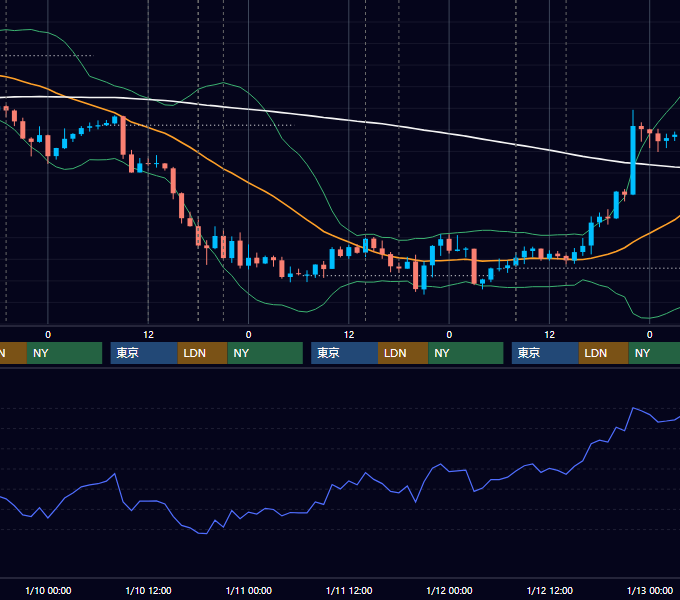Click the 1/10 12:00 date label

[148, 590]
